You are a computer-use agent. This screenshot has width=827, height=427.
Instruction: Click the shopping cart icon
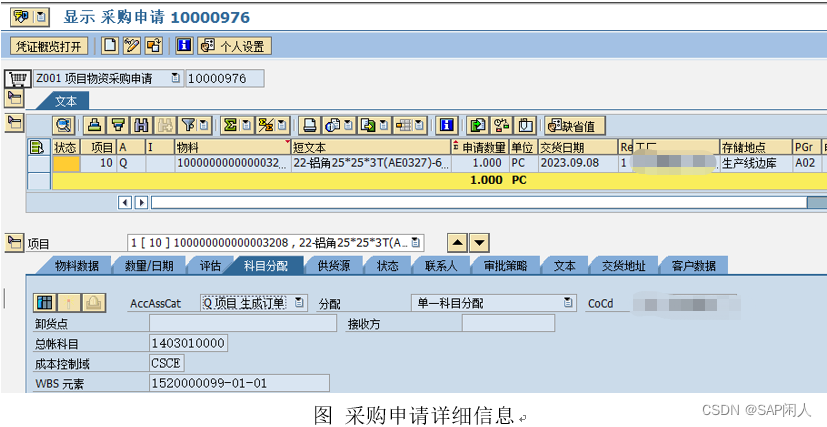click(x=18, y=79)
